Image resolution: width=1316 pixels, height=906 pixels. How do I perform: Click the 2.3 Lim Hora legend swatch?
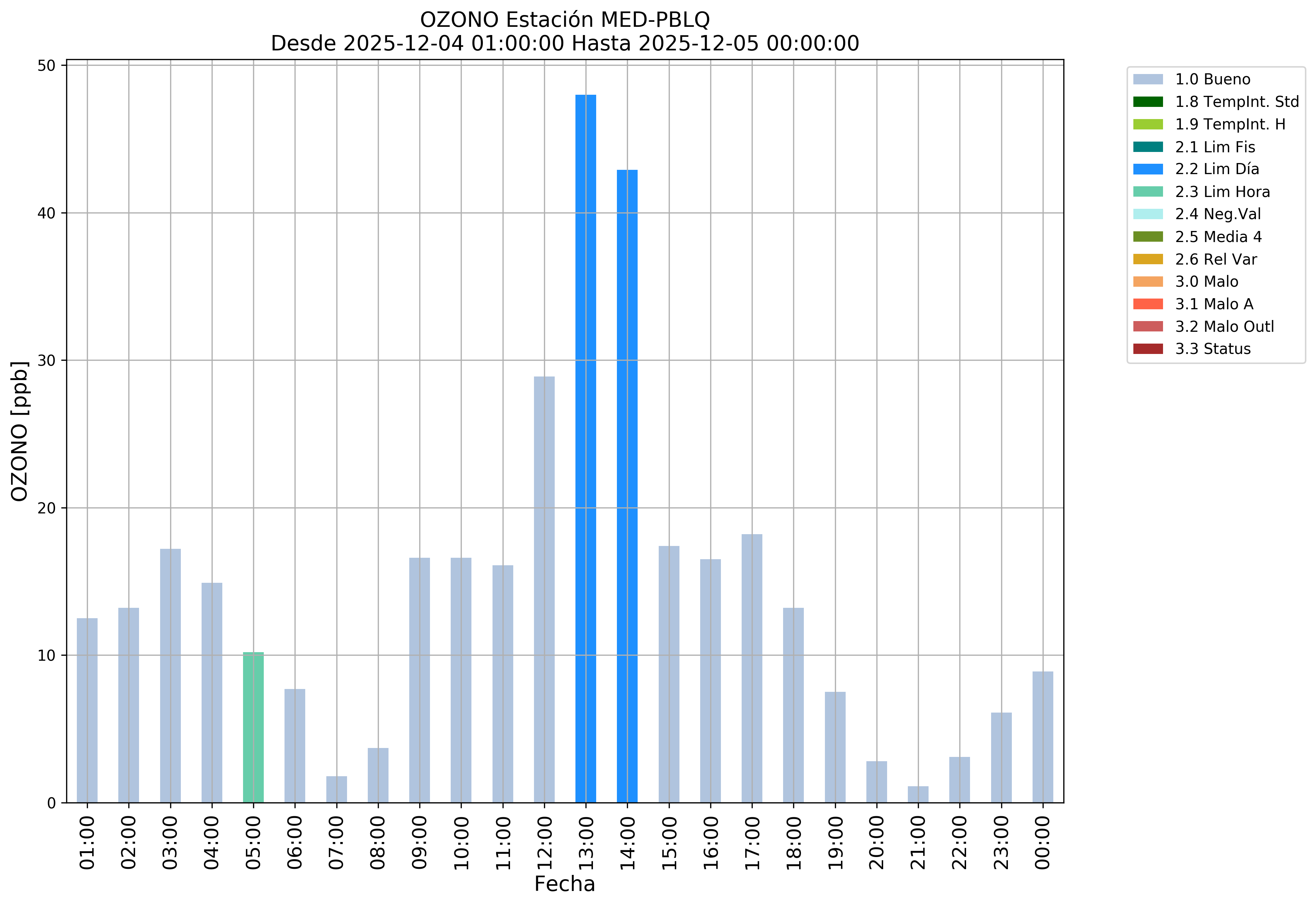(x=1147, y=192)
